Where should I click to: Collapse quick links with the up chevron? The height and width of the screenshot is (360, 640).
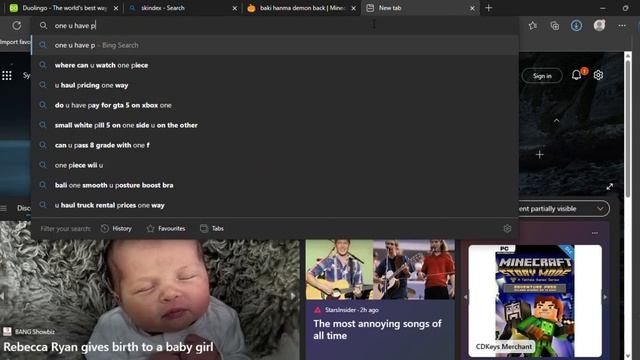(556, 120)
